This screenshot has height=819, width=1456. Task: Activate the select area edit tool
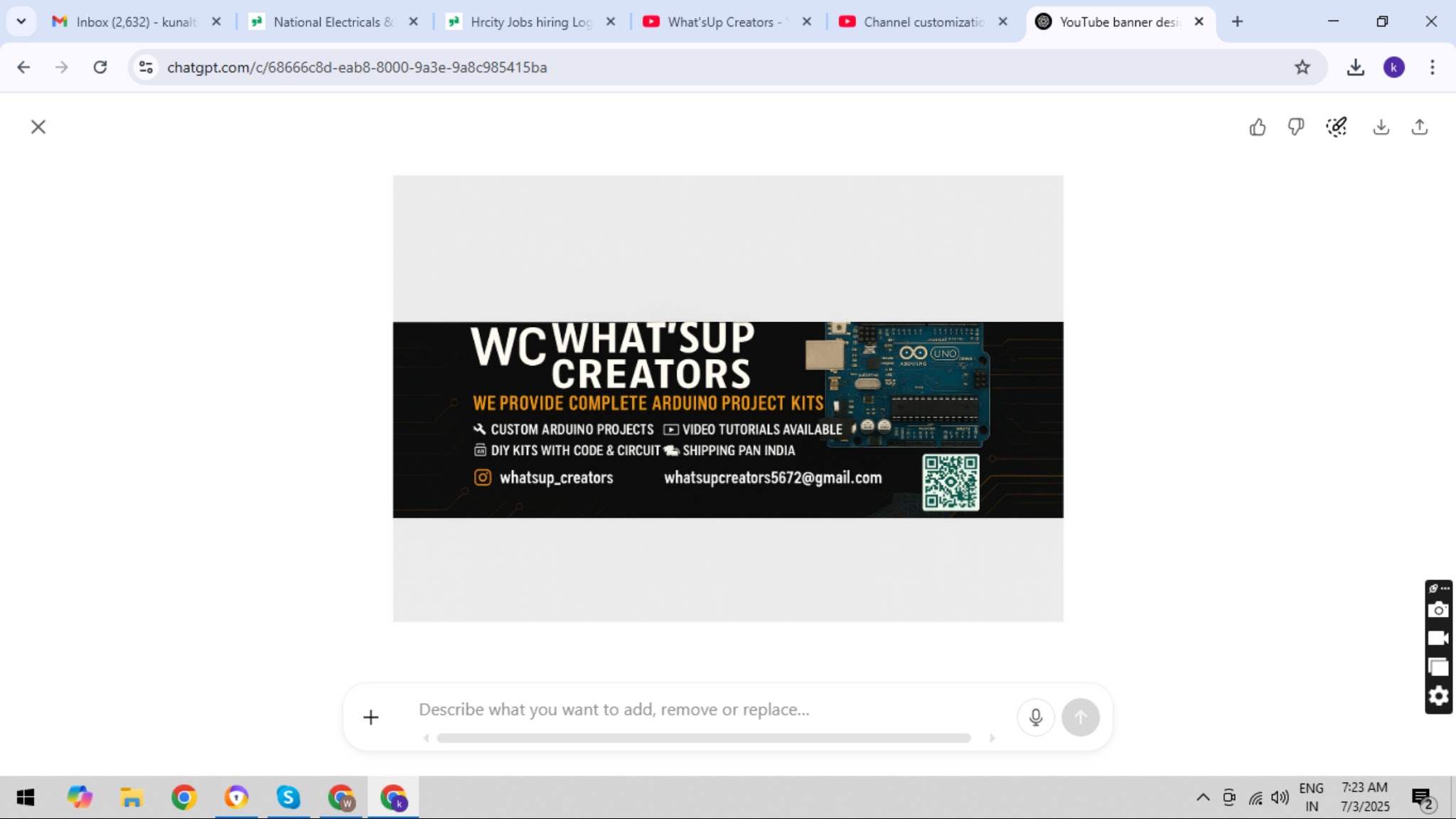(1337, 127)
